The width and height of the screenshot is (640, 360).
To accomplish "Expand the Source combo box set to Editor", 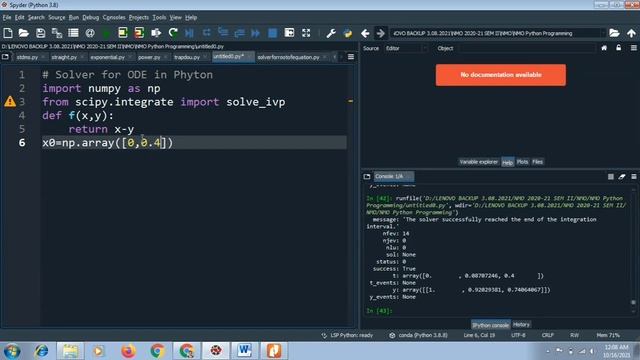I will [x=406, y=48].
